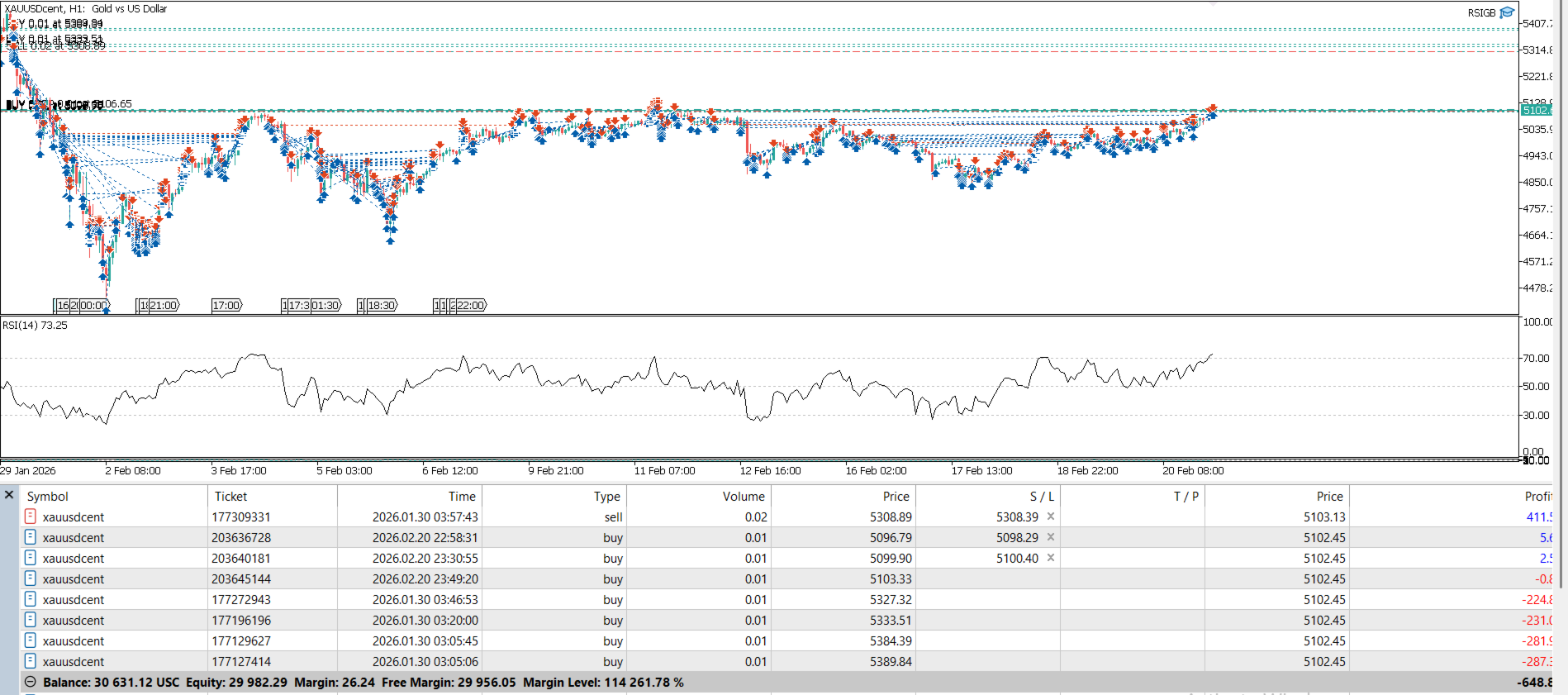Click red sell order icon for ticket 177309331
This screenshot has height=695, width=1568.
(31, 516)
